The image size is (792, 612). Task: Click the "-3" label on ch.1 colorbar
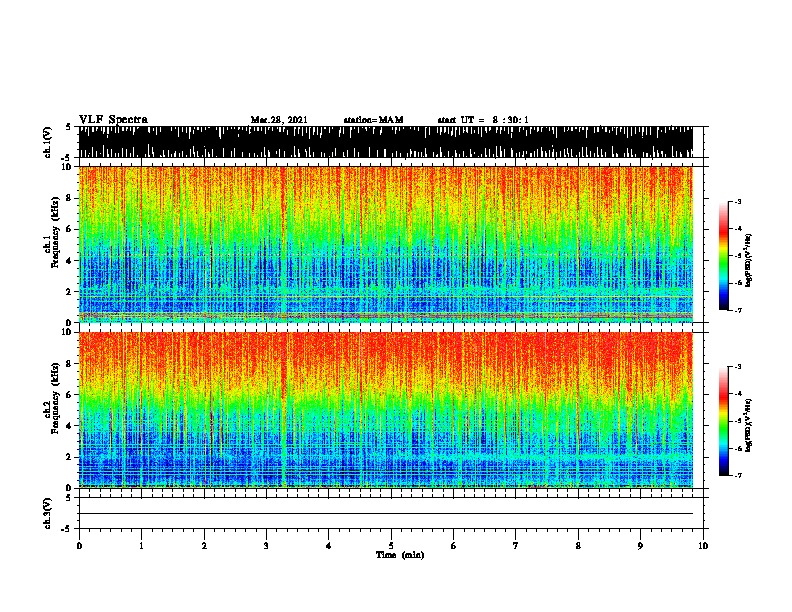point(737,202)
